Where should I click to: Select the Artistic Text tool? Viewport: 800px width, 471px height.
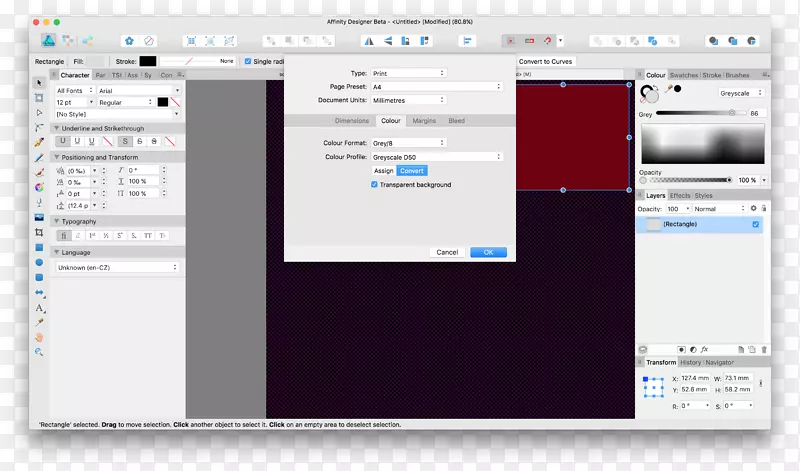coord(39,307)
